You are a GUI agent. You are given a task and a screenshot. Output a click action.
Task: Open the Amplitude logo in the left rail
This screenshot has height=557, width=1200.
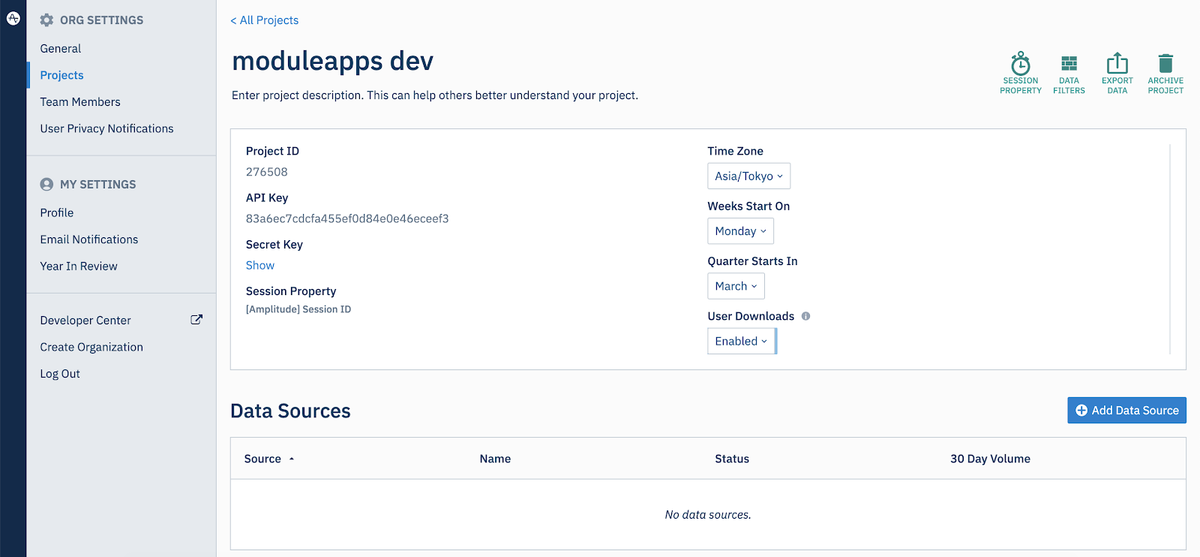pyautogui.click(x=13, y=19)
